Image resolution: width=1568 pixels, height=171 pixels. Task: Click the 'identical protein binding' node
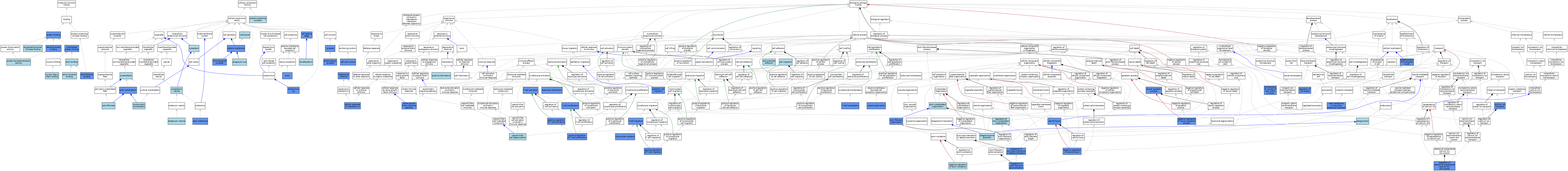[x=53, y=48]
